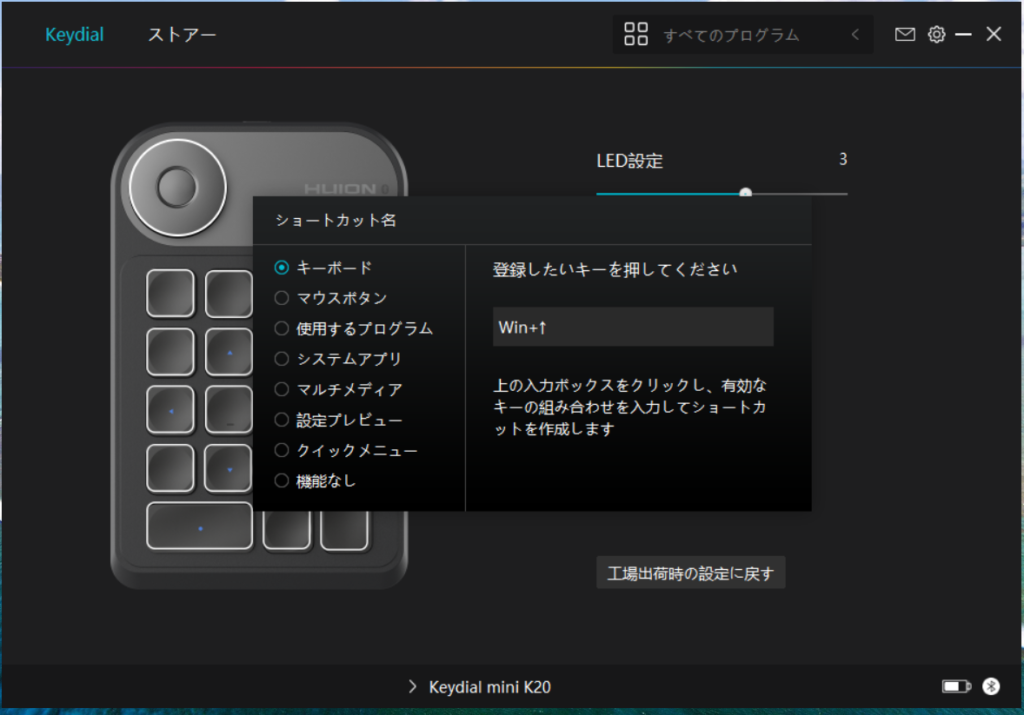Expand device list beside Keydial mini K20
The width and height of the screenshot is (1024, 715).
pyautogui.click(x=412, y=687)
